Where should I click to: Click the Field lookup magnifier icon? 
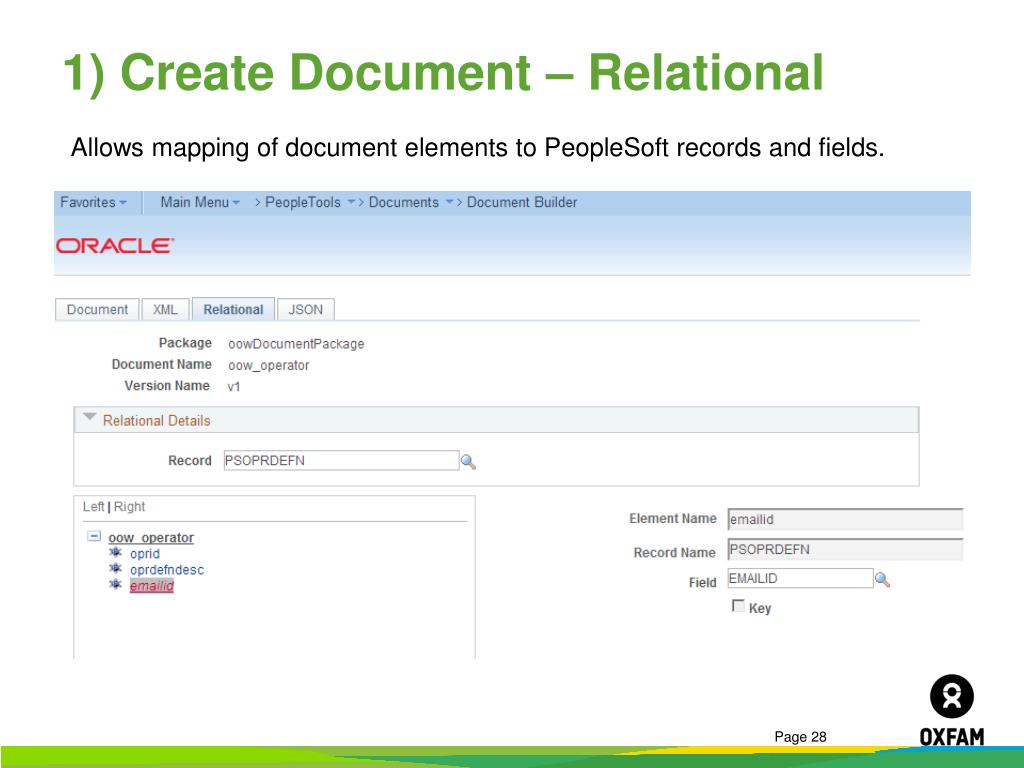(x=882, y=579)
